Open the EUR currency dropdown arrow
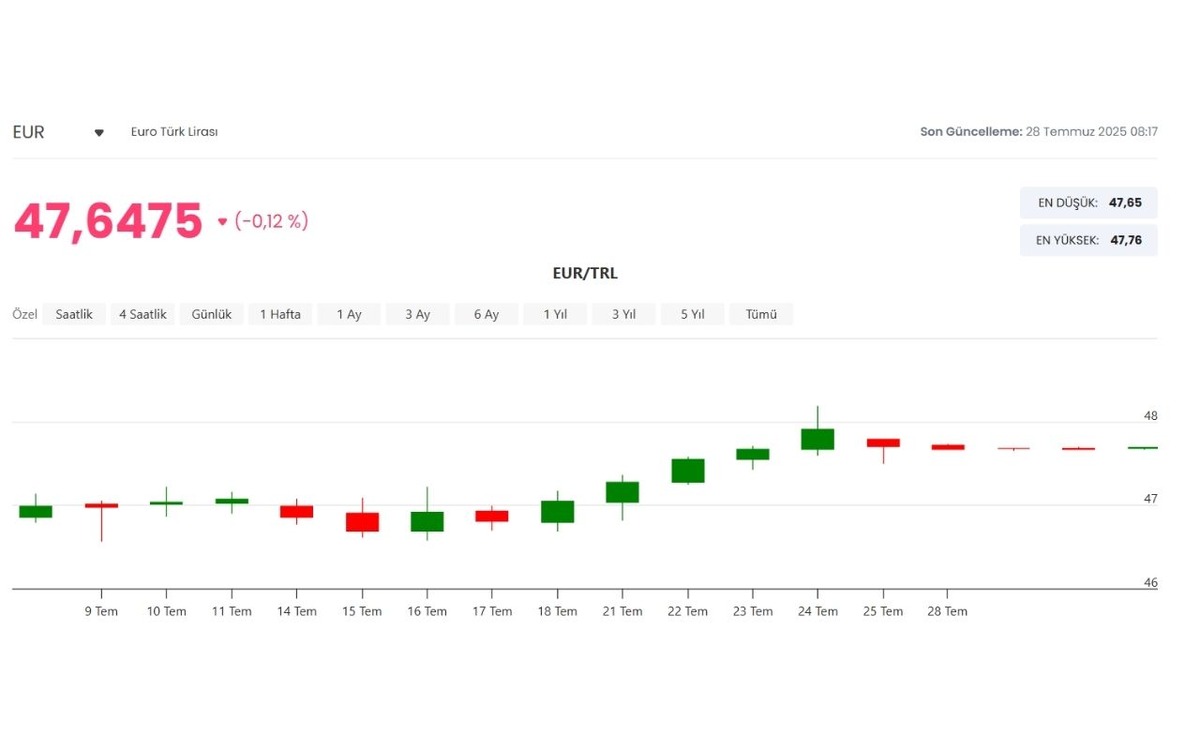 [x=99, y=133]
